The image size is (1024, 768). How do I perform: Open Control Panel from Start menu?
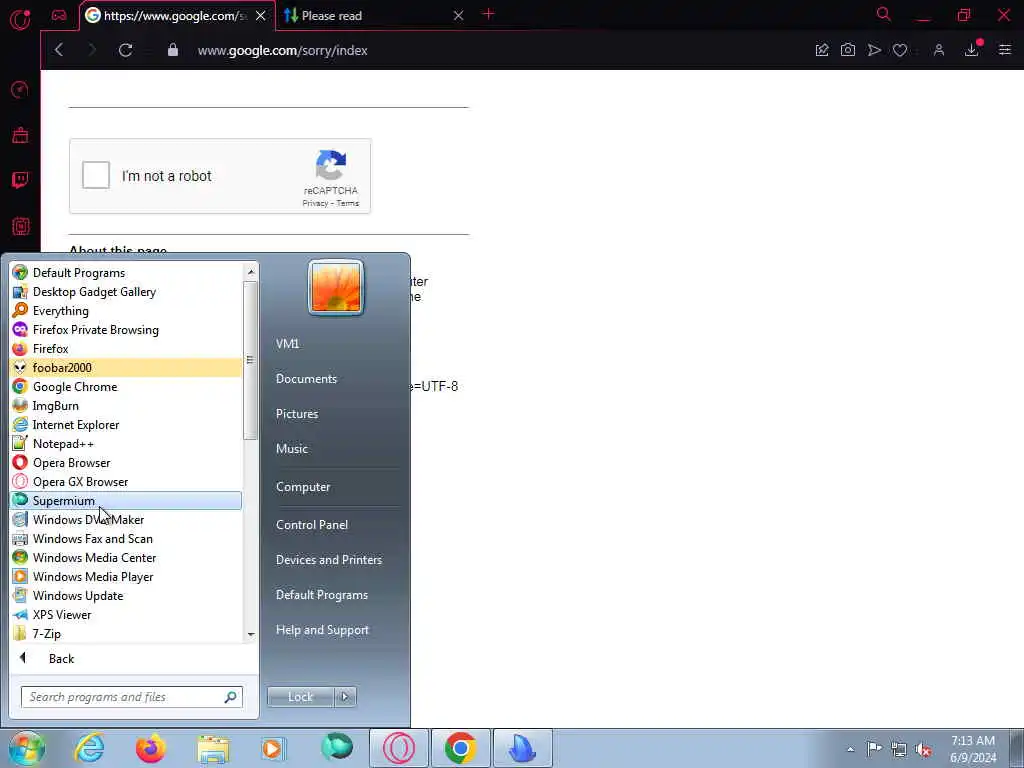[x=312, y=524]
